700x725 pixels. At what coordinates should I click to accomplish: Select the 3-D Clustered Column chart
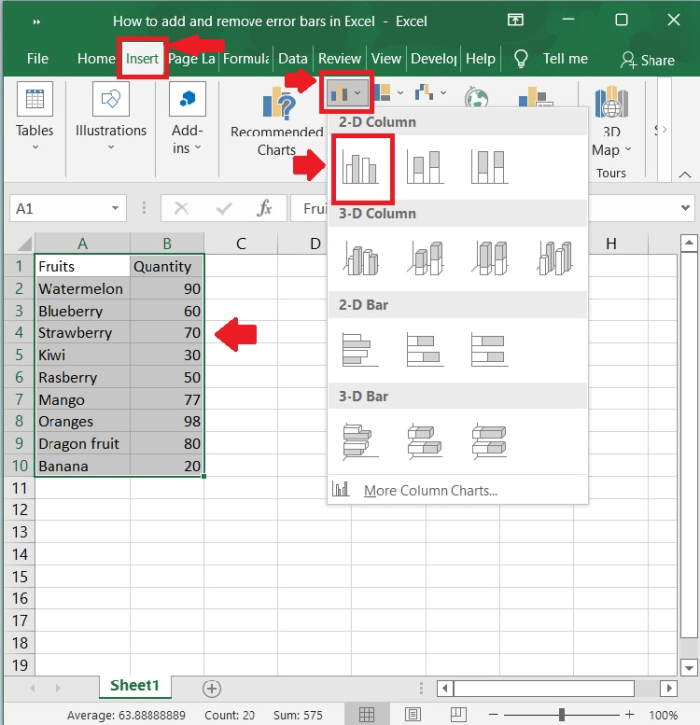[x=361, y=258]
